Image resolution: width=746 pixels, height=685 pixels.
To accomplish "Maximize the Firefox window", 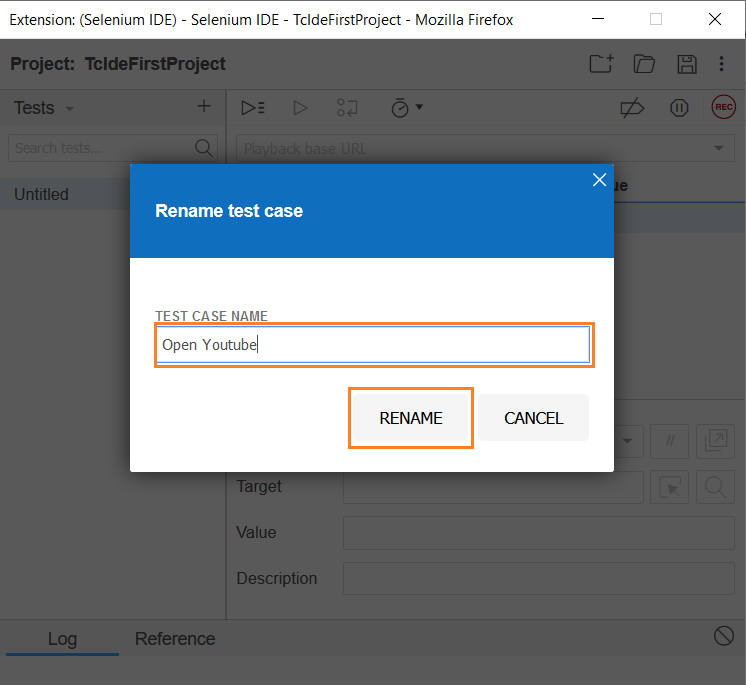I will coord(656,19).
